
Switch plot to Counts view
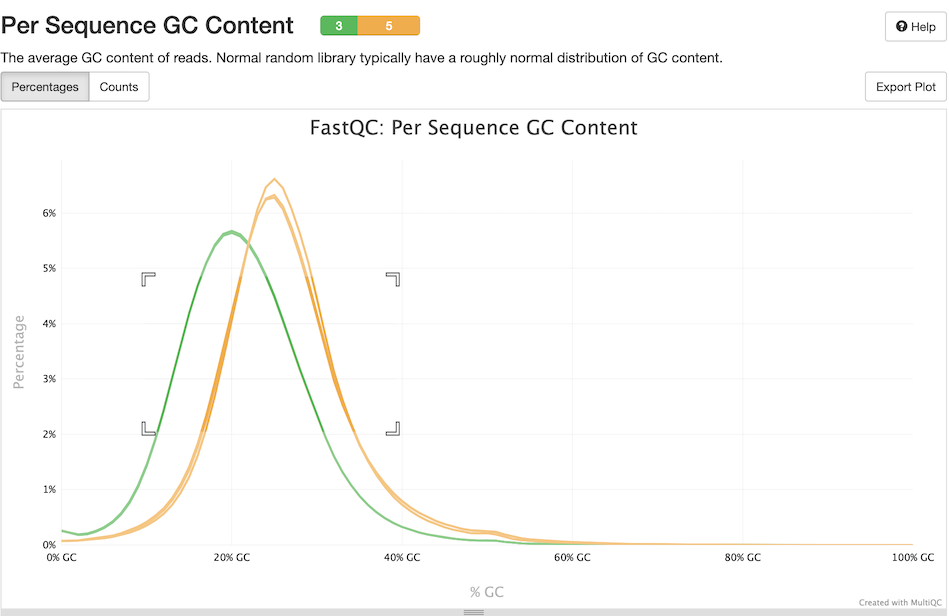(119, 87)
